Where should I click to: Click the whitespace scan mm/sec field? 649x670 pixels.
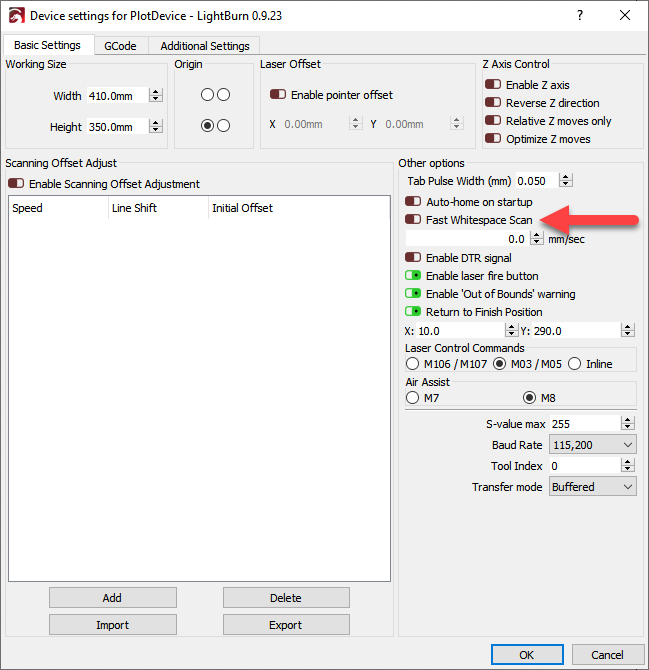click(468, 238)
